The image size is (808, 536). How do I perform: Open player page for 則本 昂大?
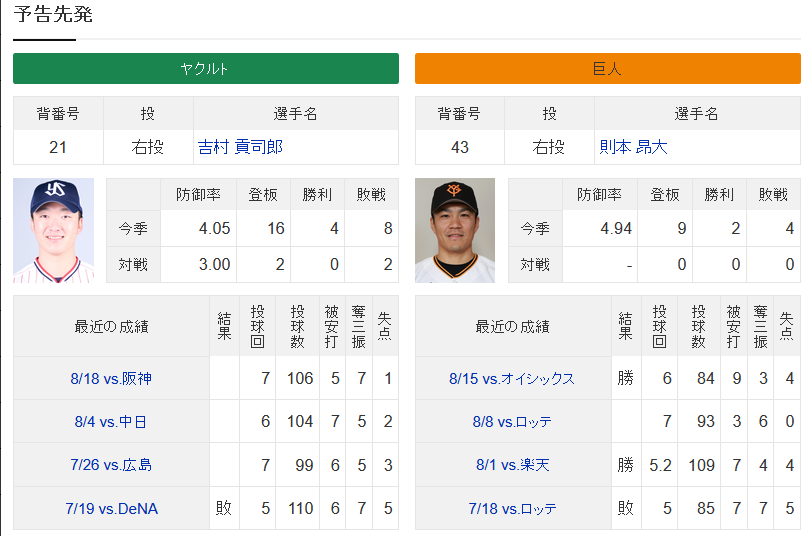coord(633,147)
